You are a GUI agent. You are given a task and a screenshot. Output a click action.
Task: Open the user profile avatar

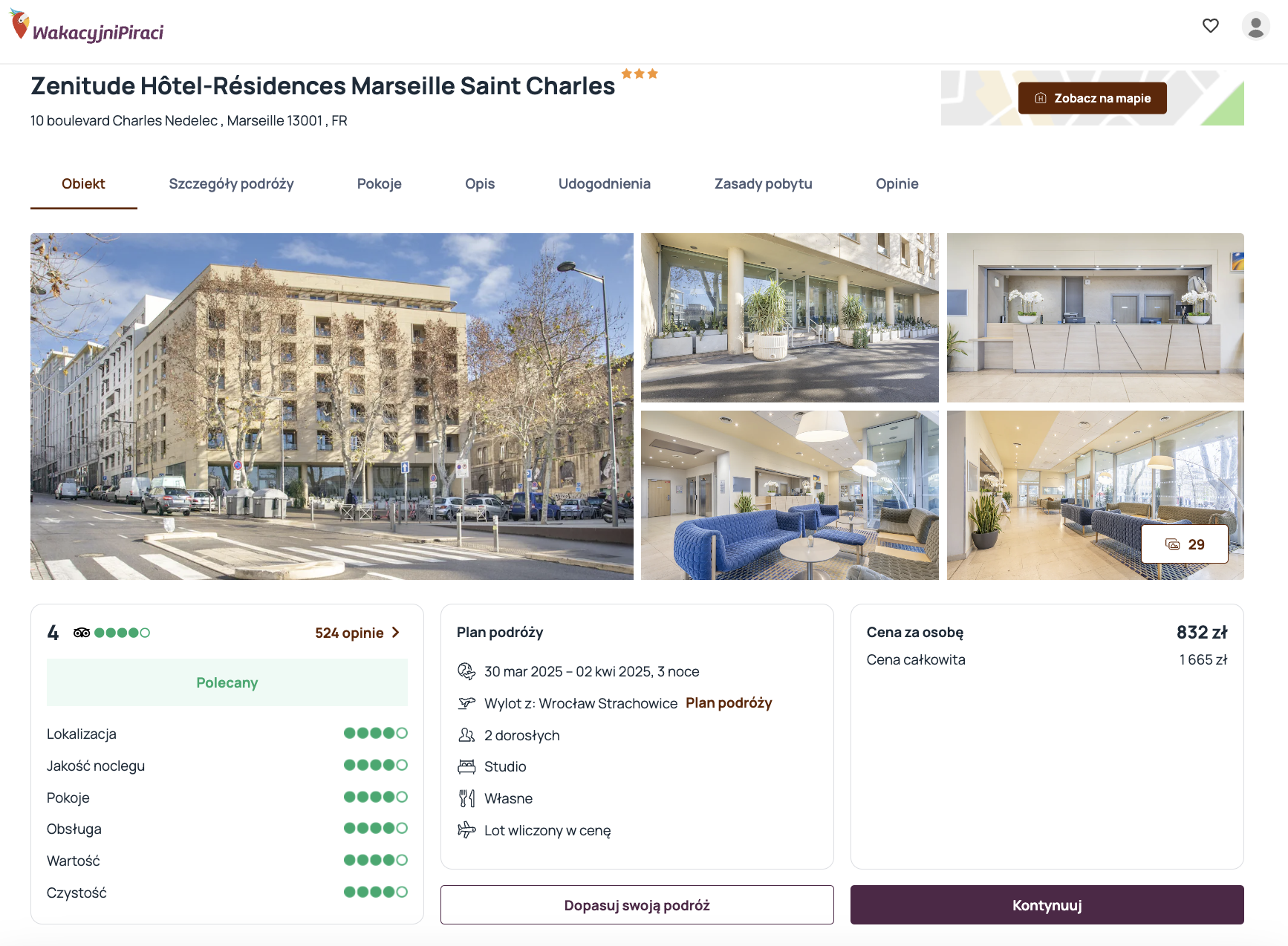1256,26
